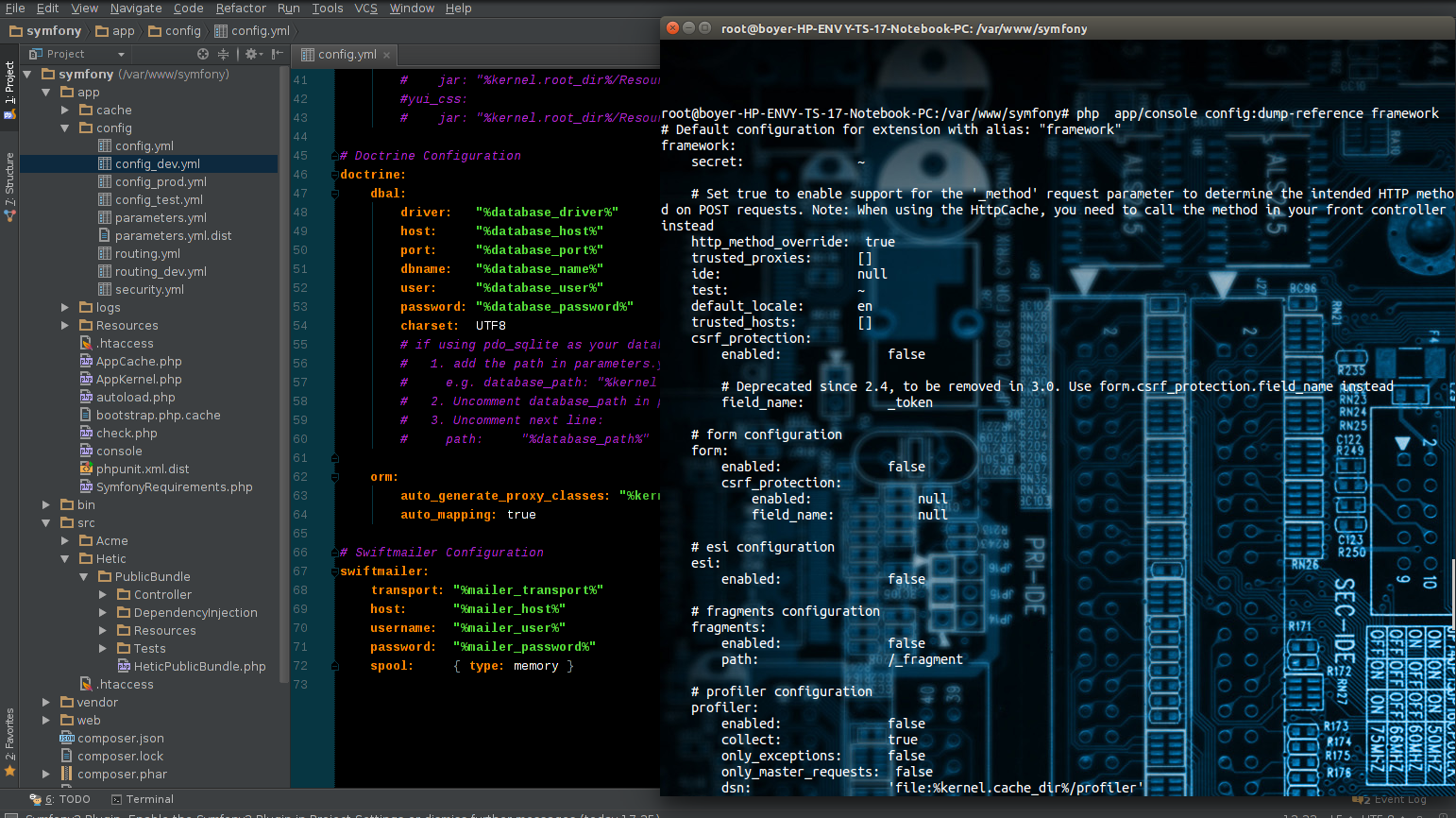The image size is (1456, 818).
Task: Click the HeticPublicBundle.php file icon
Action: point(124,666)
